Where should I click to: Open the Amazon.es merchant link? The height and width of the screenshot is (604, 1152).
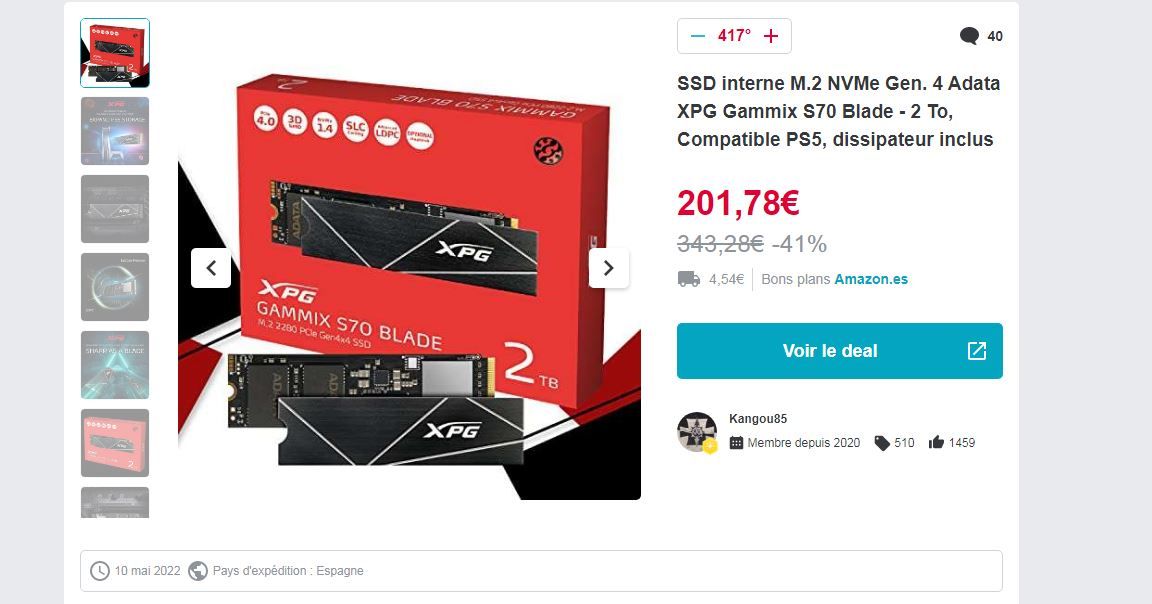click(x=871, y=279)
